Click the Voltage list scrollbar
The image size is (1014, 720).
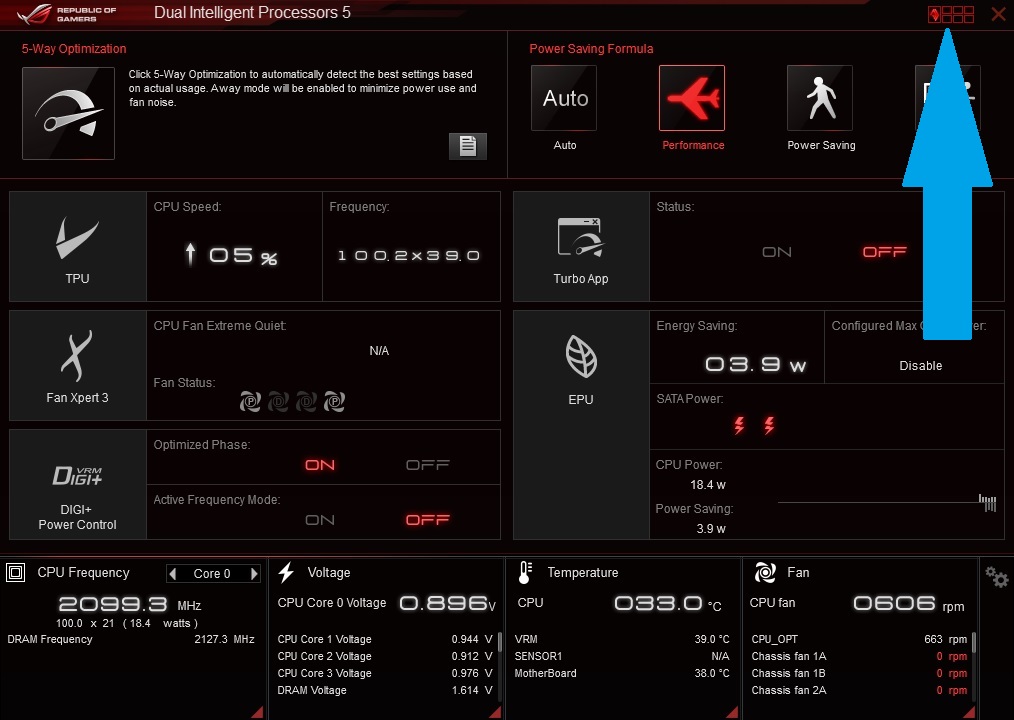499,642
